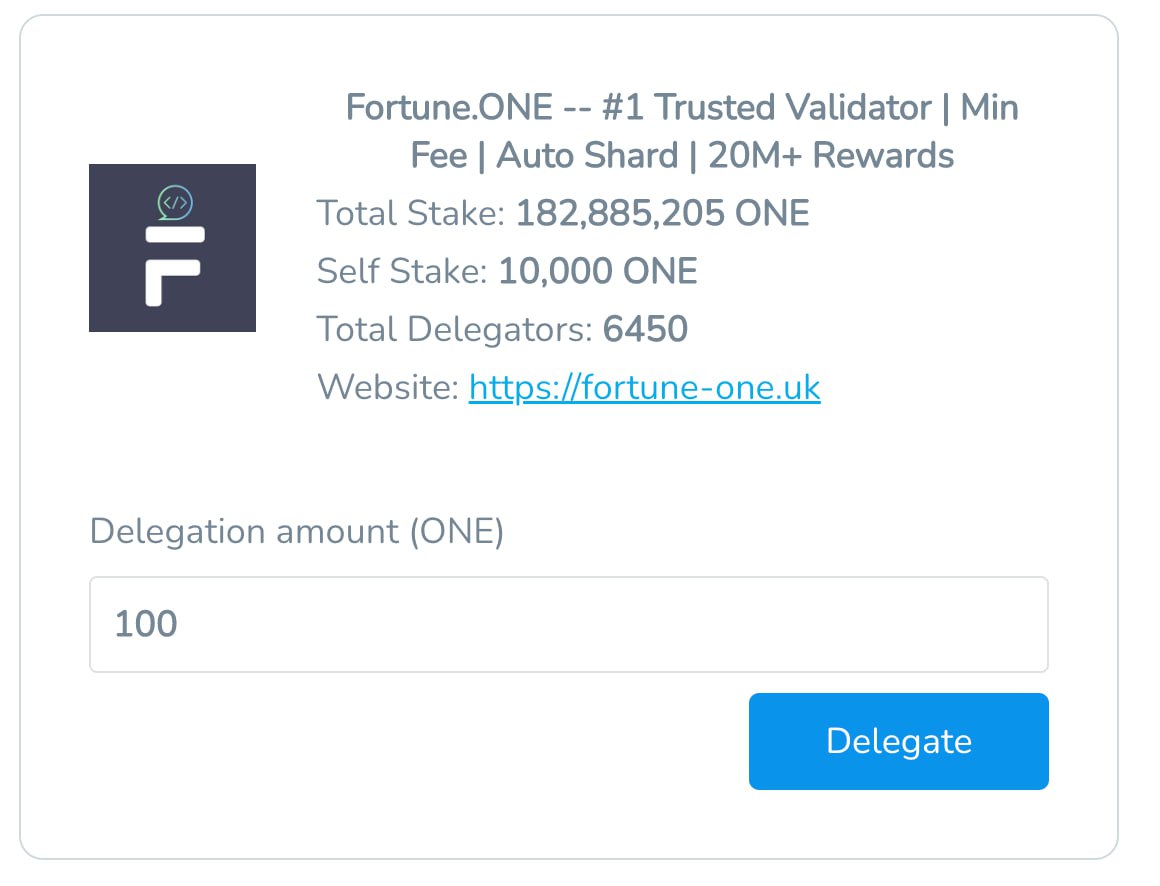Click the code chat bubble icon in logo
The image size is (1160, 886).
coord(175,203)
